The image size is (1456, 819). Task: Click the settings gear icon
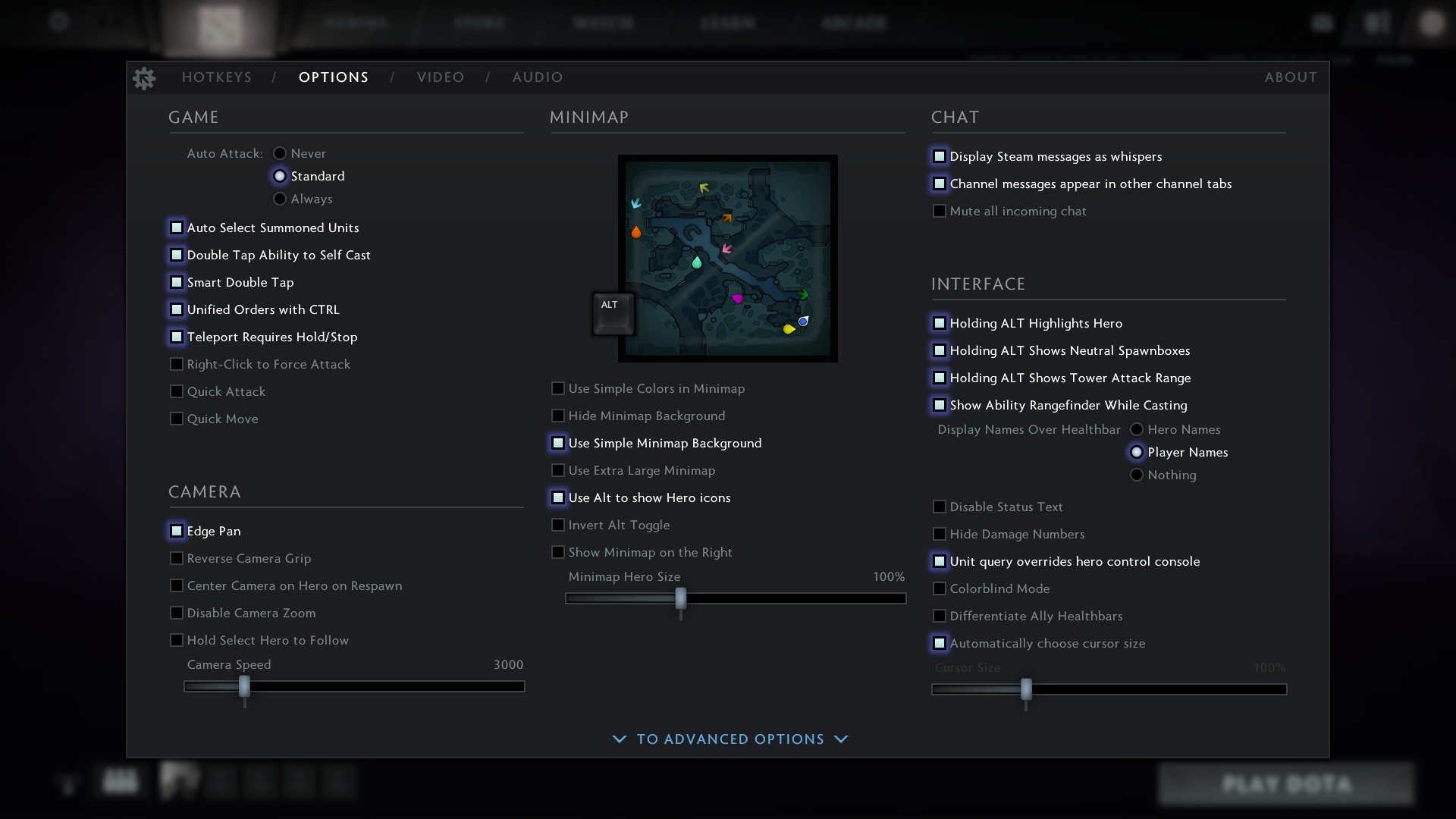tap(143, 77)
